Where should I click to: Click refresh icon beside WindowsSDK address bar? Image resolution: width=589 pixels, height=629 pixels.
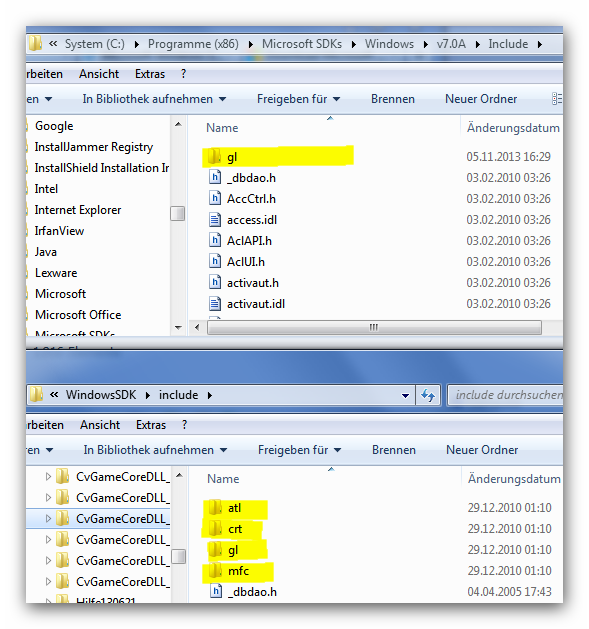(x=428, y=395)
